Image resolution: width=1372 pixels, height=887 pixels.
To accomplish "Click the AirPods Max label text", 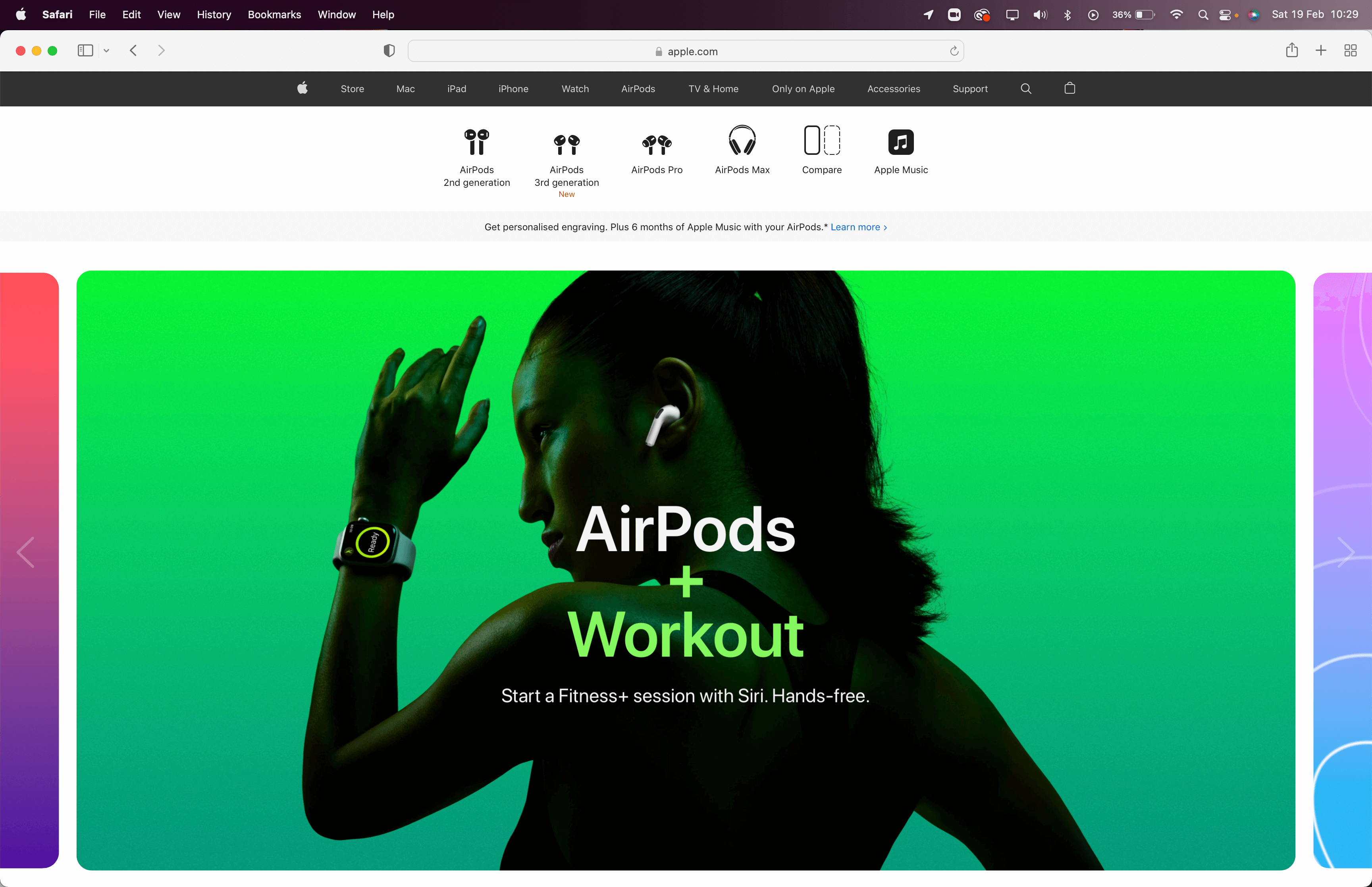I will [x=742, y=170].
